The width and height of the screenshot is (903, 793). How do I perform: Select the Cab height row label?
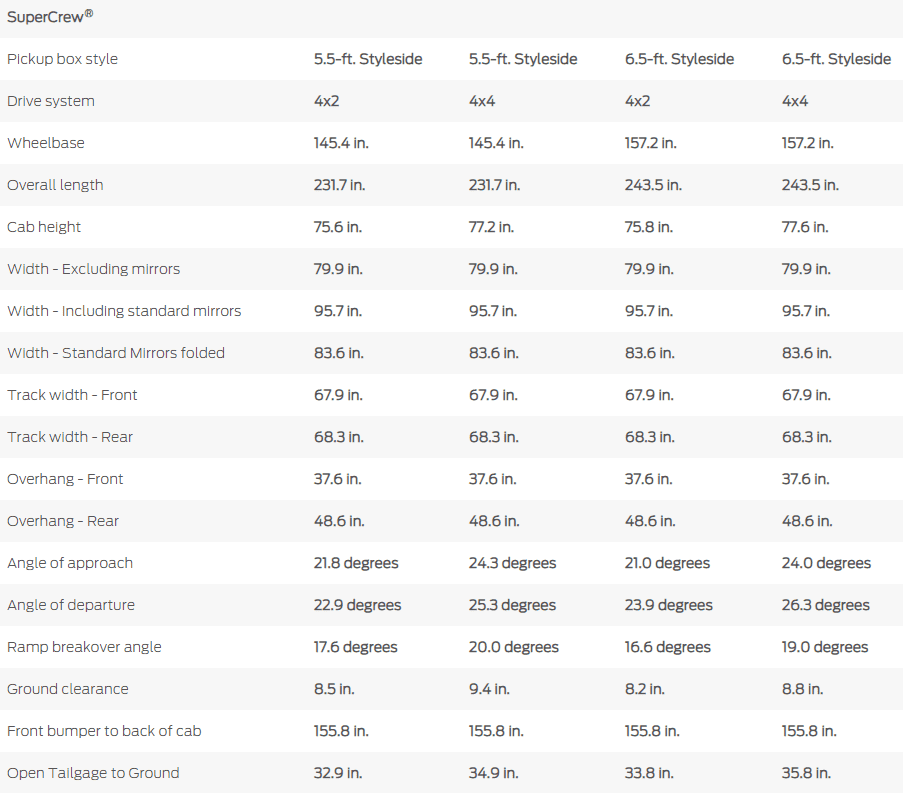click(x=44, y=227)
